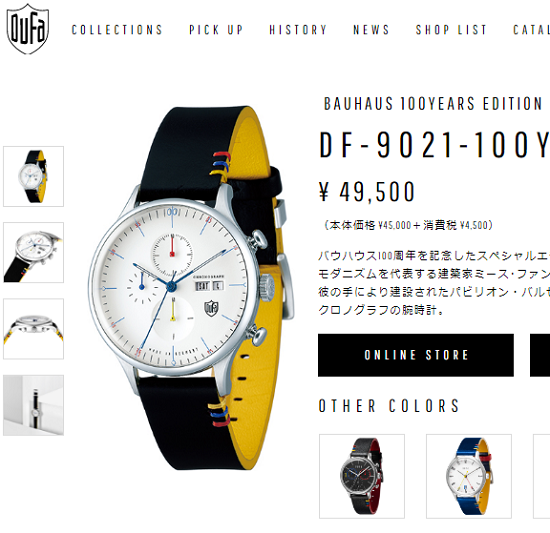550x533 pixels.
Task: Select second thumbnail showing angled watch view
Action: click(33, 252)
